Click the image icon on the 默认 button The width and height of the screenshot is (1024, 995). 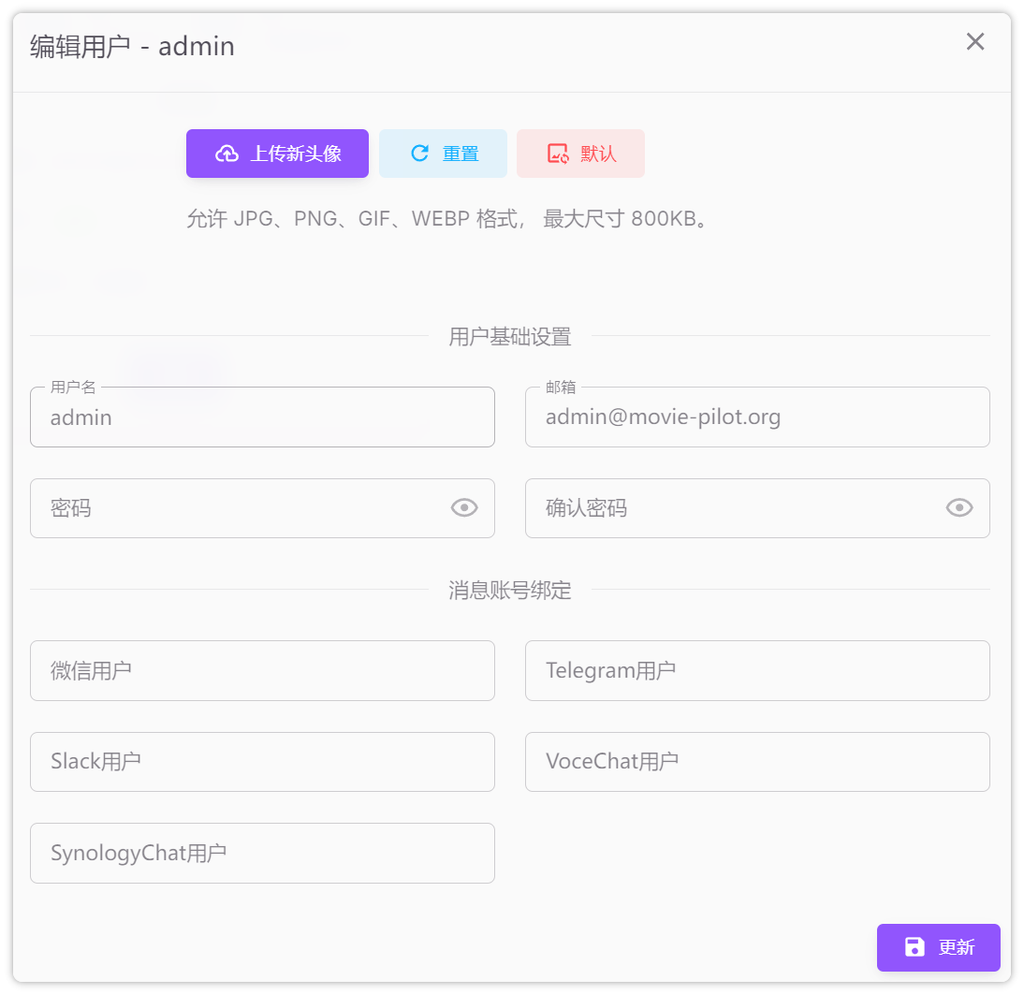coord(559,153)
